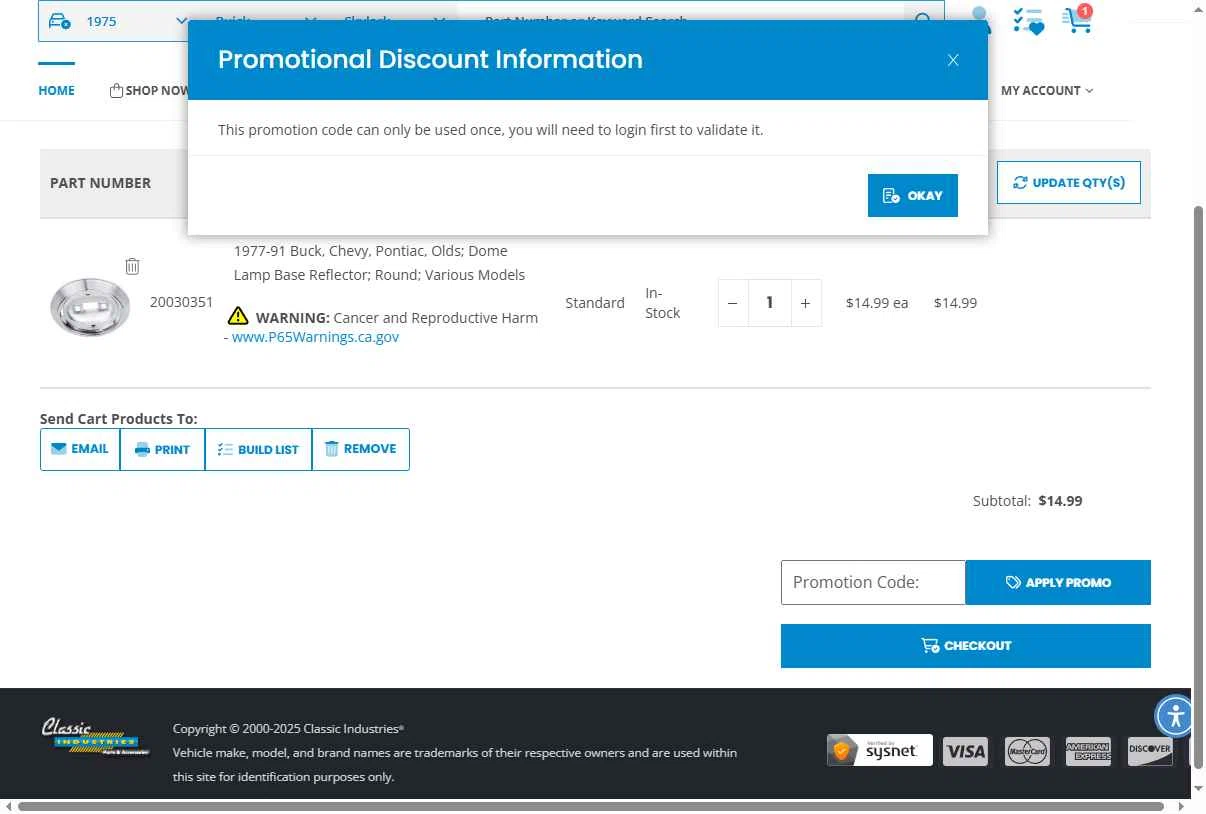Open the shopping cart icon with badge
Image resolution: width=1206 pixels, height=814 pixels.
click(1077, 19)
